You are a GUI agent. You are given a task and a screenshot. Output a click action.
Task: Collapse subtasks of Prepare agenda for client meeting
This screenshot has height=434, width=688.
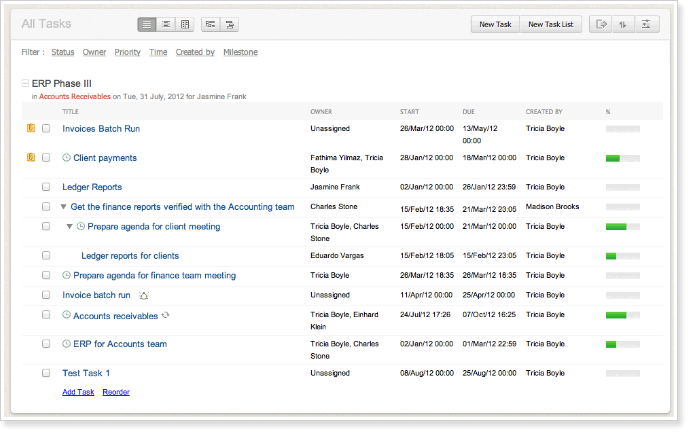tap(69, 226)
